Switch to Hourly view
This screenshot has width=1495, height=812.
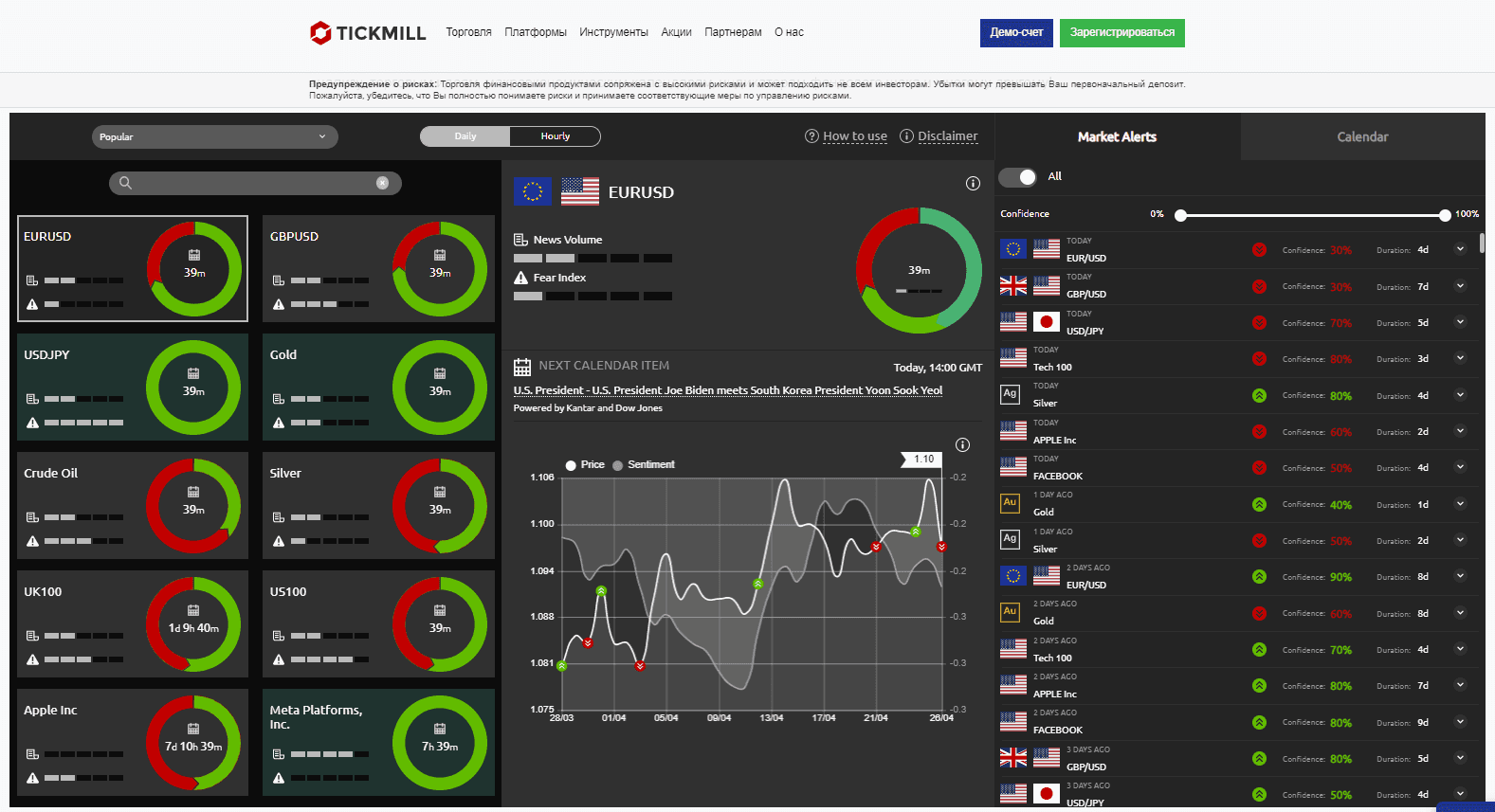pos(556,136)
